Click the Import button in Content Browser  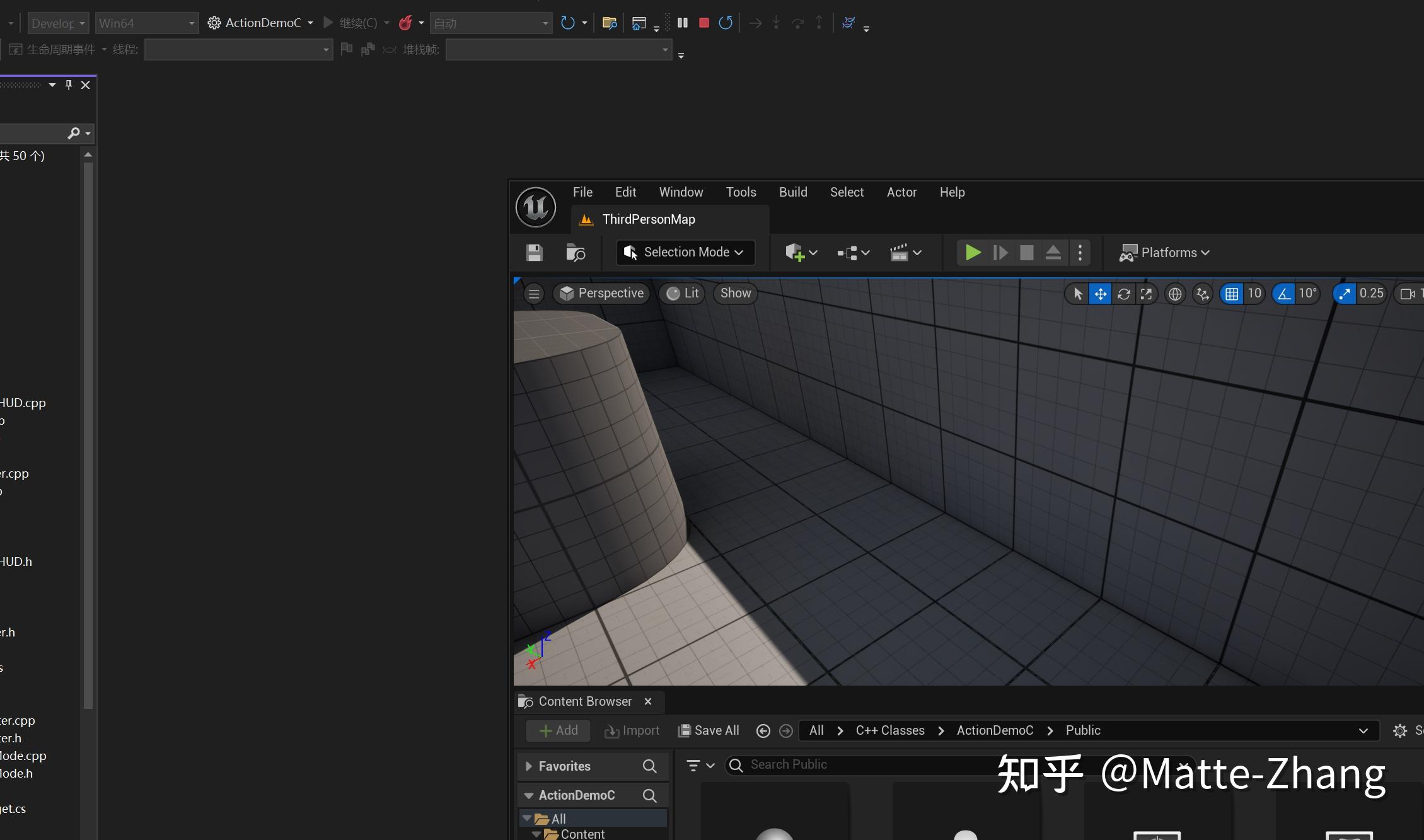pos(632,730)
